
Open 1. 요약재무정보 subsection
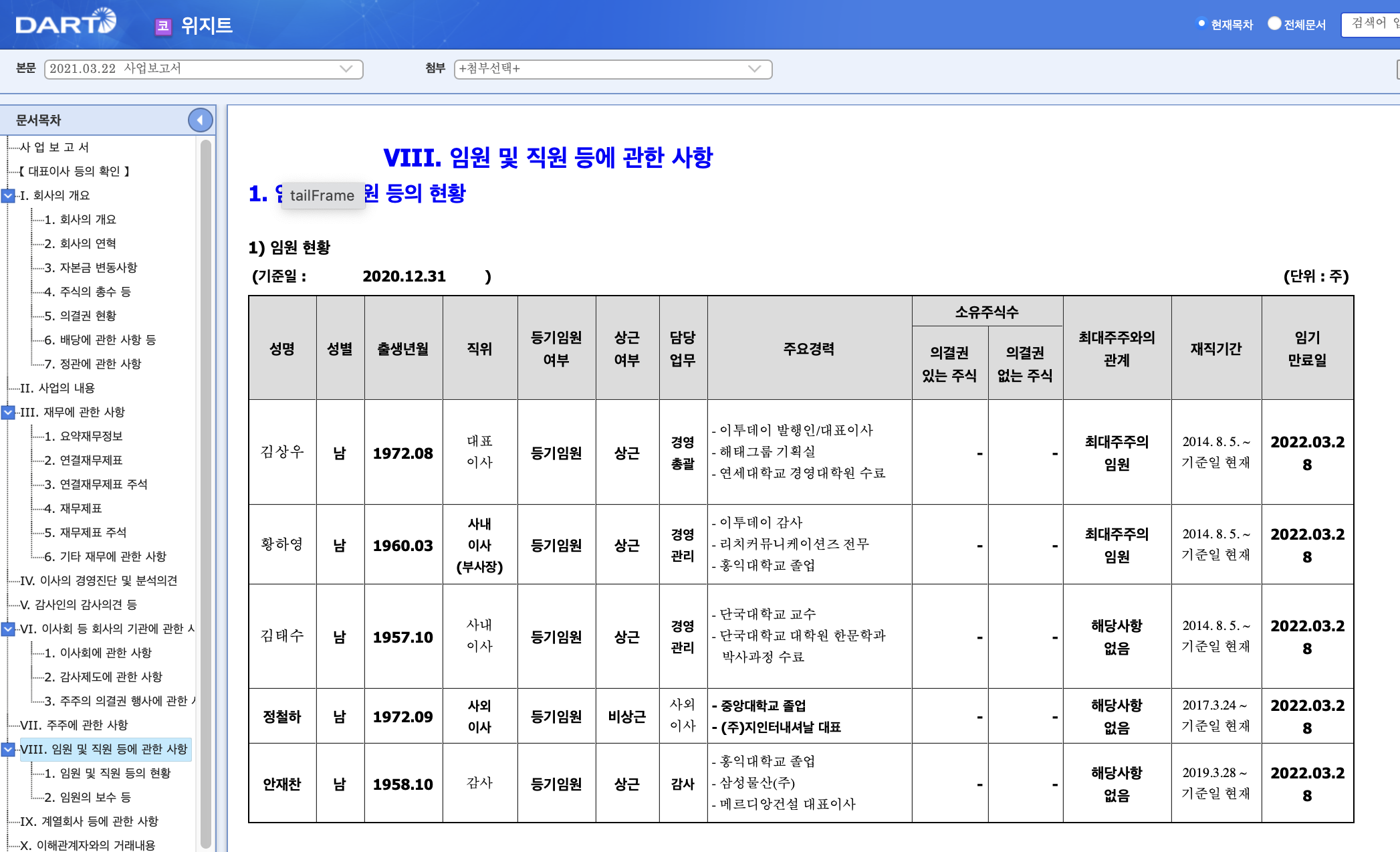[x=84, y=436]
